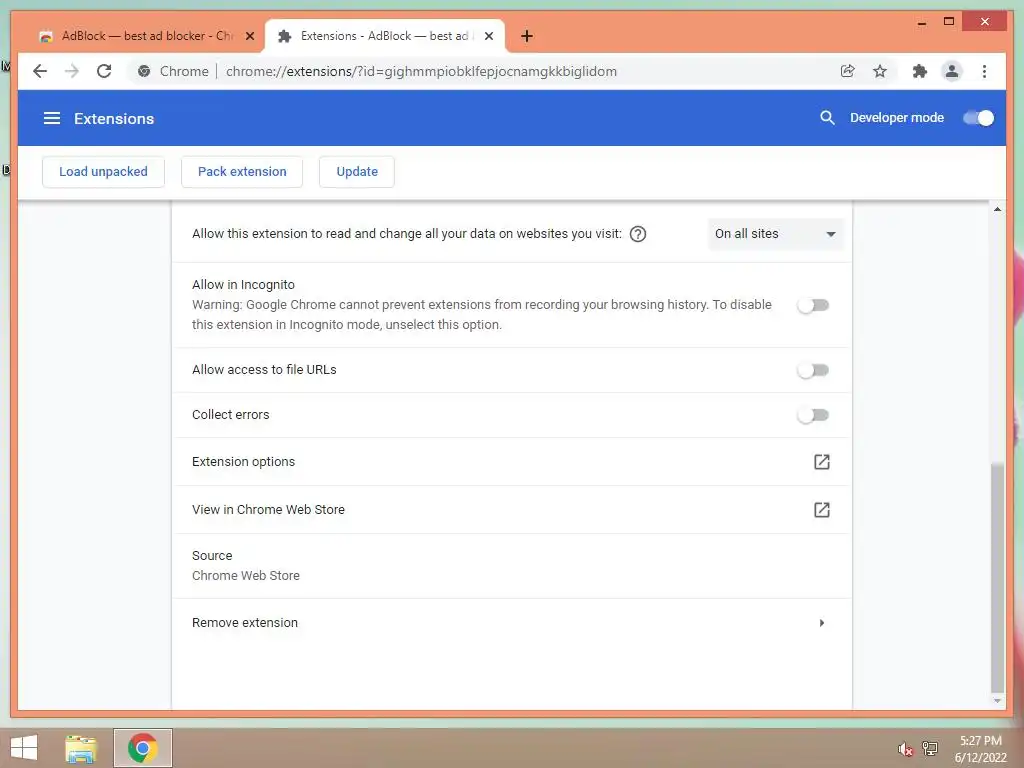
Task: Click the Allow in Incognito heading
Action: coord(243,285)
